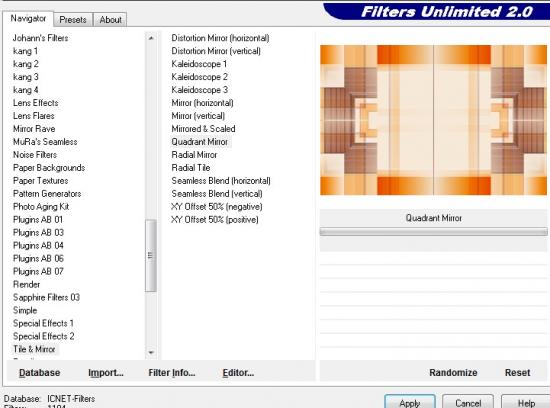This screenshot has width=550, height=408.
Task: Select the Navigator tab
Action: click(28, 18)
